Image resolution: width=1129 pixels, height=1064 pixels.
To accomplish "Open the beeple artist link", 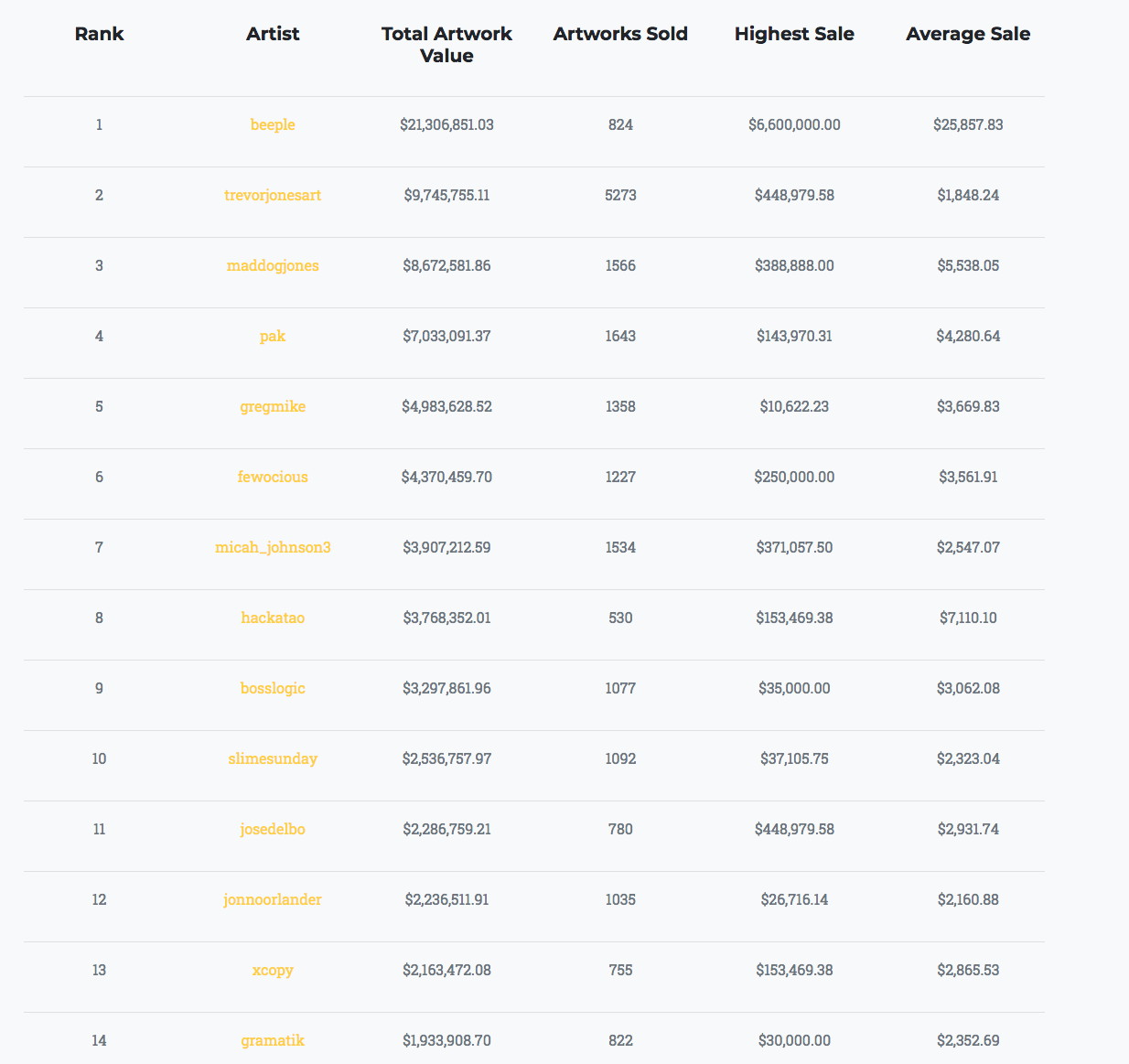I will tap(273, 124).
